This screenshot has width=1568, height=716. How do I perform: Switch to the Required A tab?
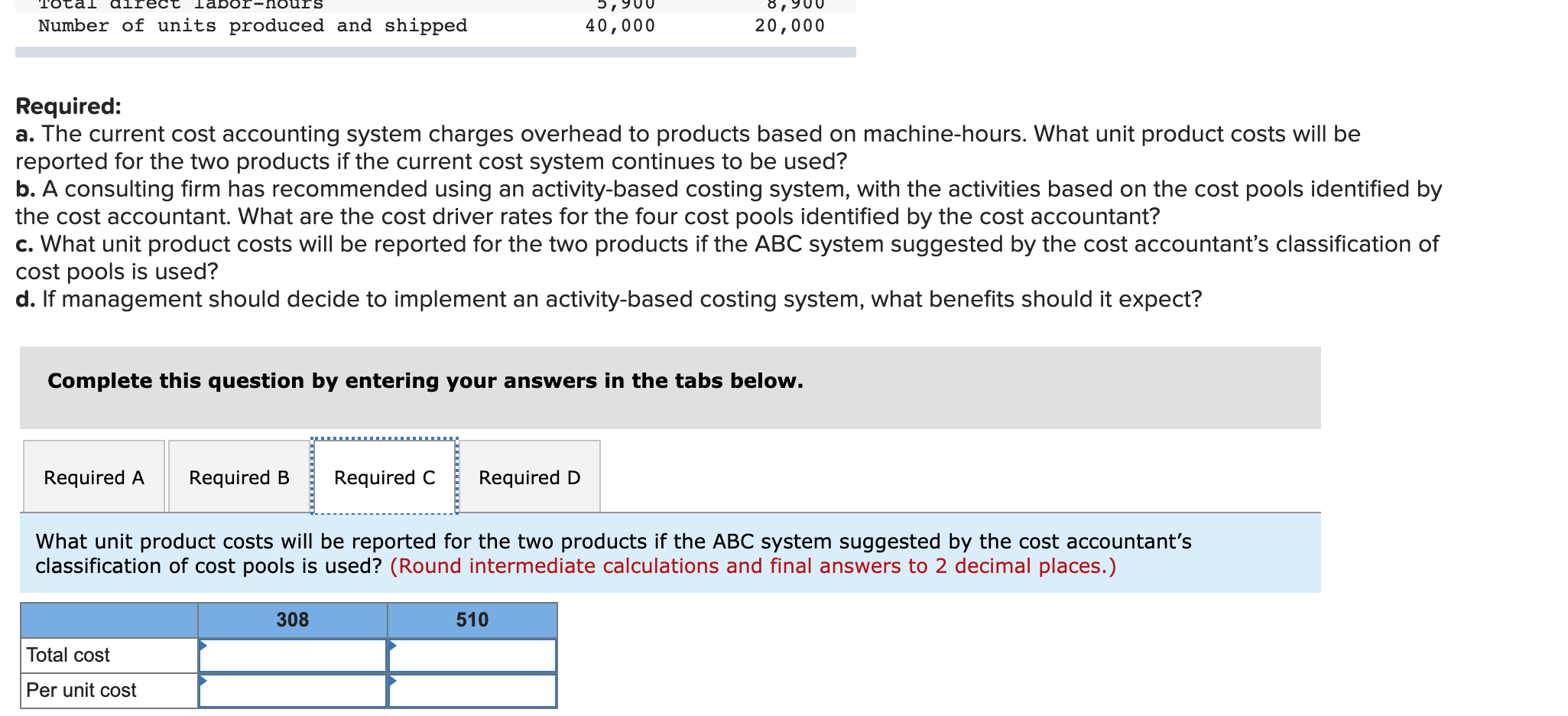93,477
